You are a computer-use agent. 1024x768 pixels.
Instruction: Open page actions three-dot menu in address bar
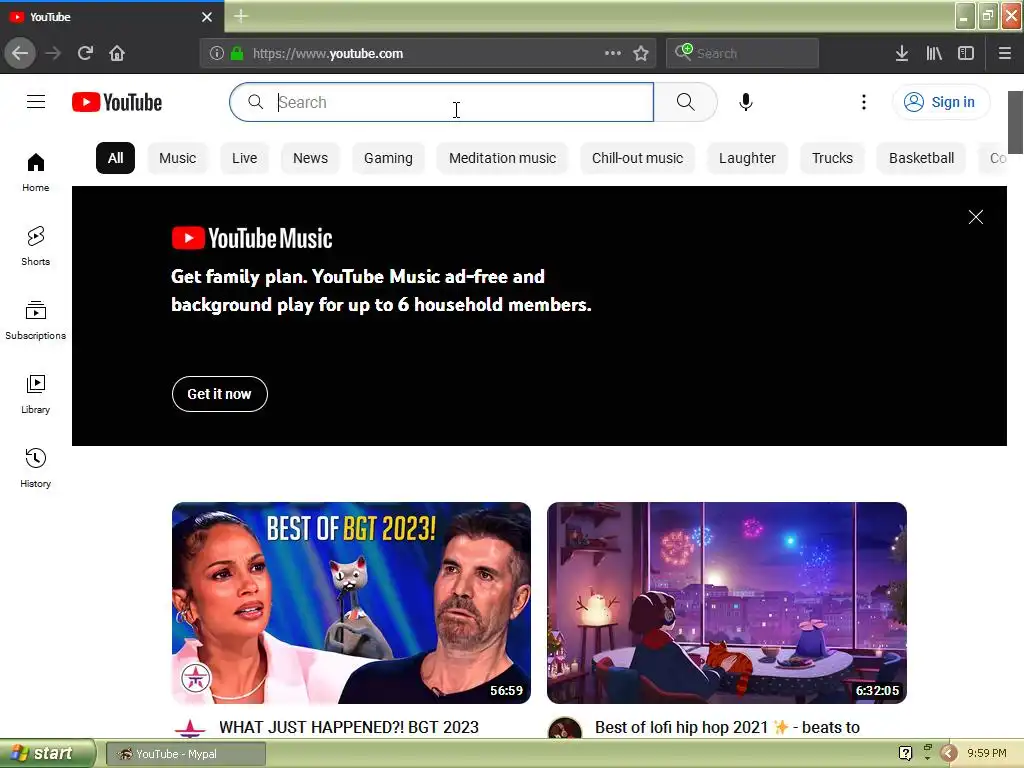(613, 54)
